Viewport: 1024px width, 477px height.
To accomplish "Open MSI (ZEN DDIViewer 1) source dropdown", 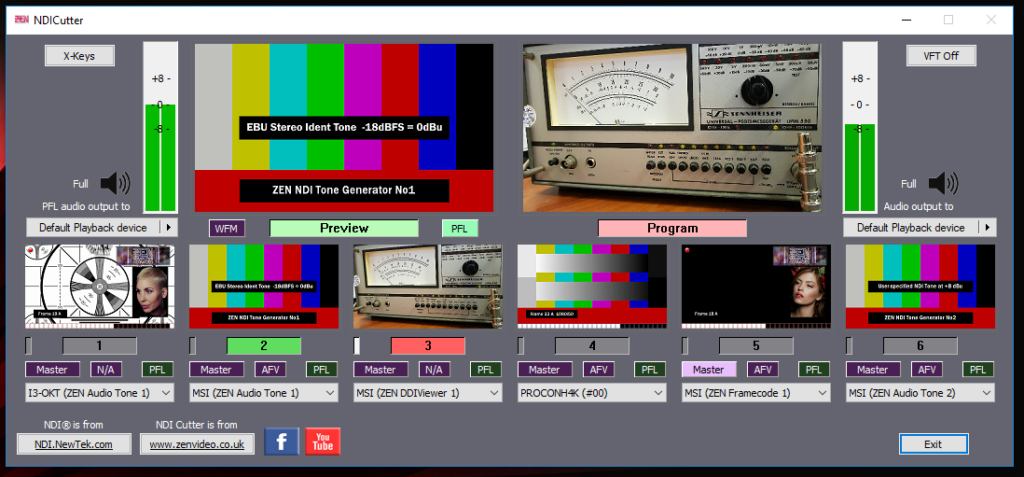I will [x=428, y=393].
